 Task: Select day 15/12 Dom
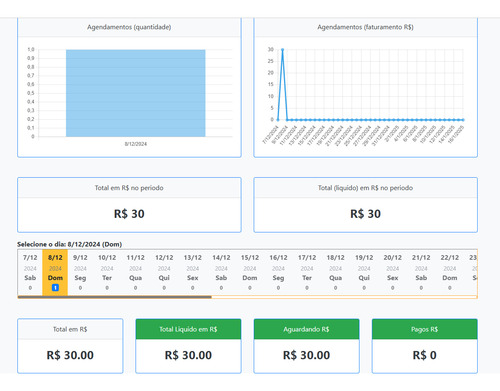click(250, 272)
